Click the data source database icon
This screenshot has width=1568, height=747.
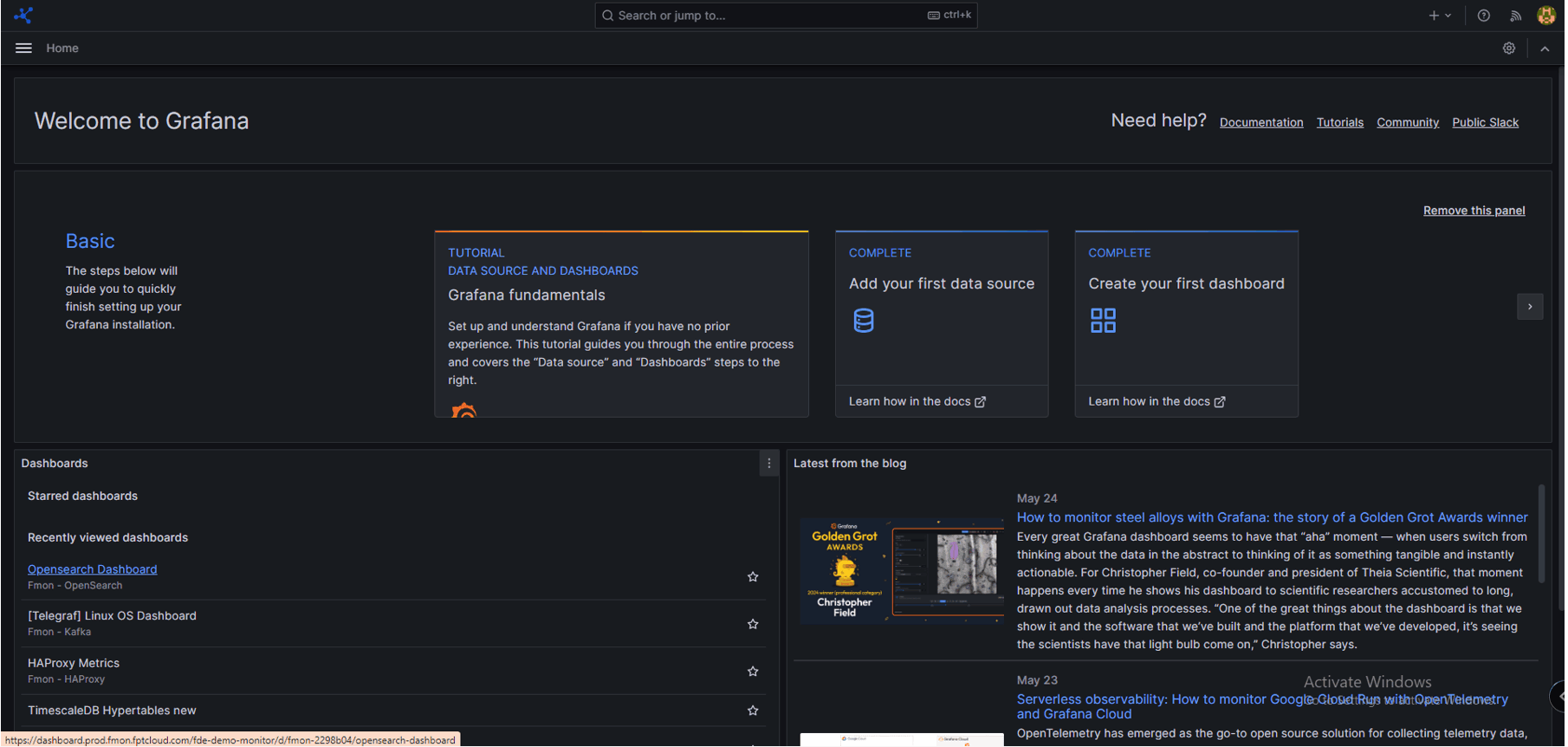point(864,321)
